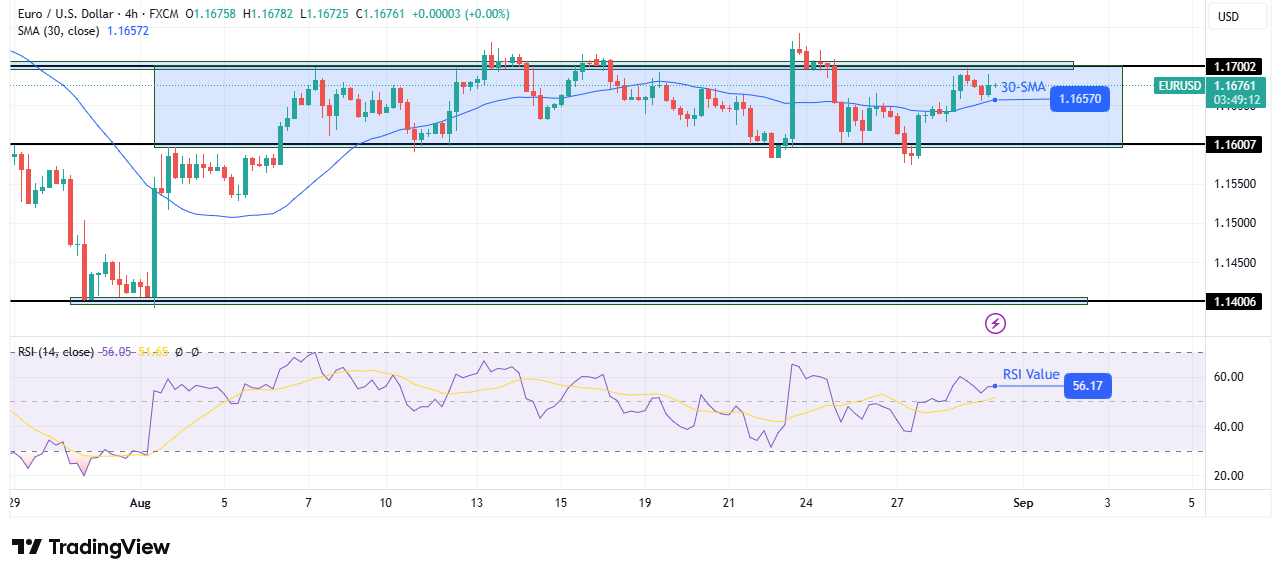Viewport: 1275px width, 576px height.
Task: Click the 30-SMA label on the chart
Action: 1020,85
